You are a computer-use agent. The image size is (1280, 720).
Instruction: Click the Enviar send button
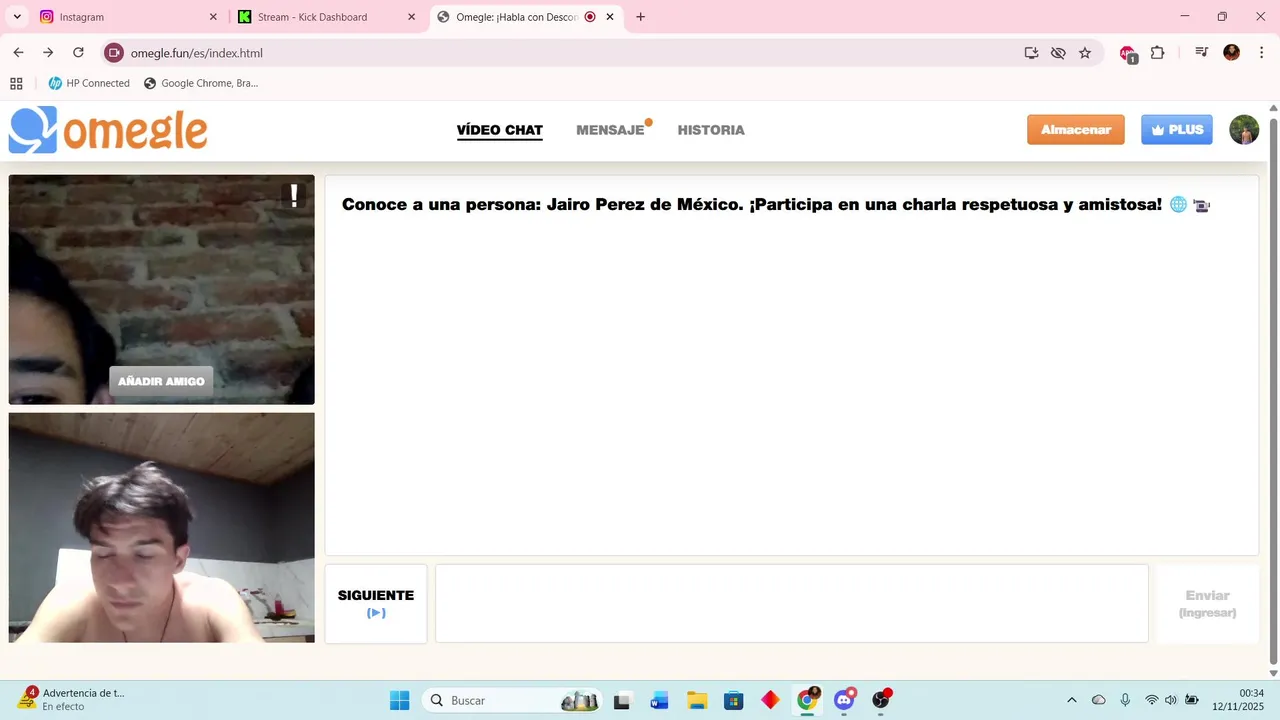[1207, 604]
